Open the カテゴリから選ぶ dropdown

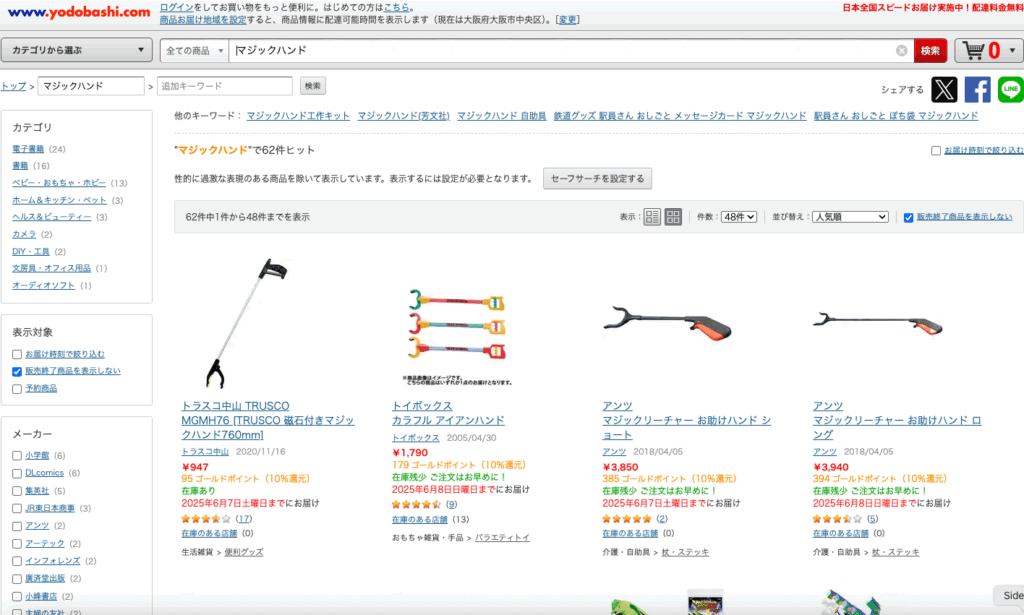(77, 50)
